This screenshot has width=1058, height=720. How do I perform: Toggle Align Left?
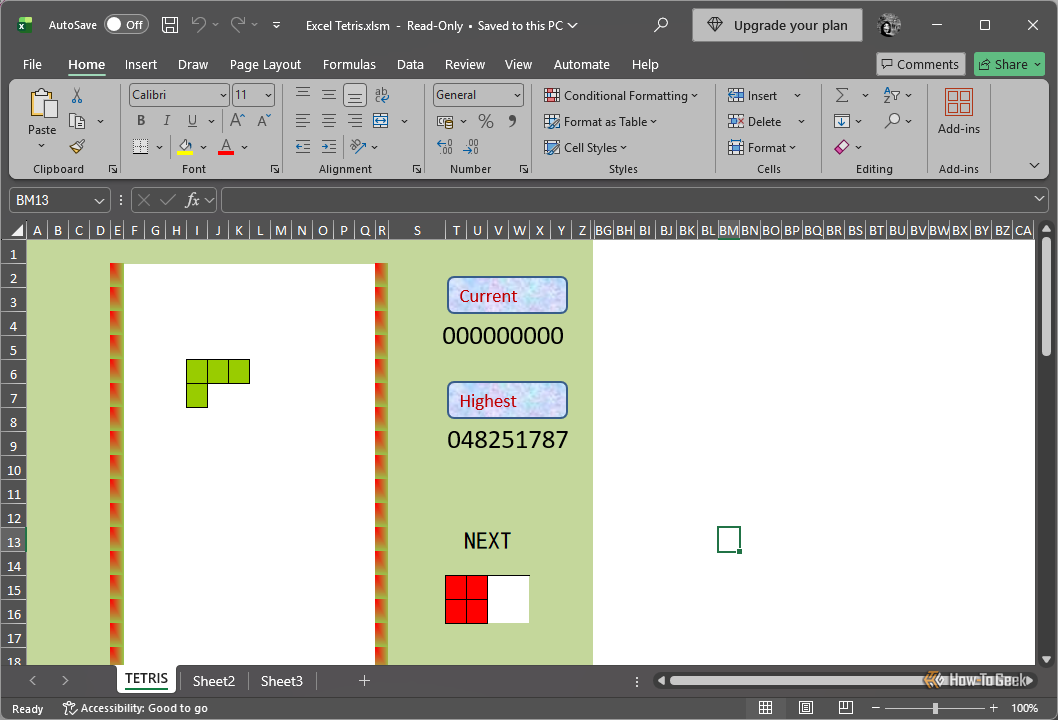(x=303, y=121)
